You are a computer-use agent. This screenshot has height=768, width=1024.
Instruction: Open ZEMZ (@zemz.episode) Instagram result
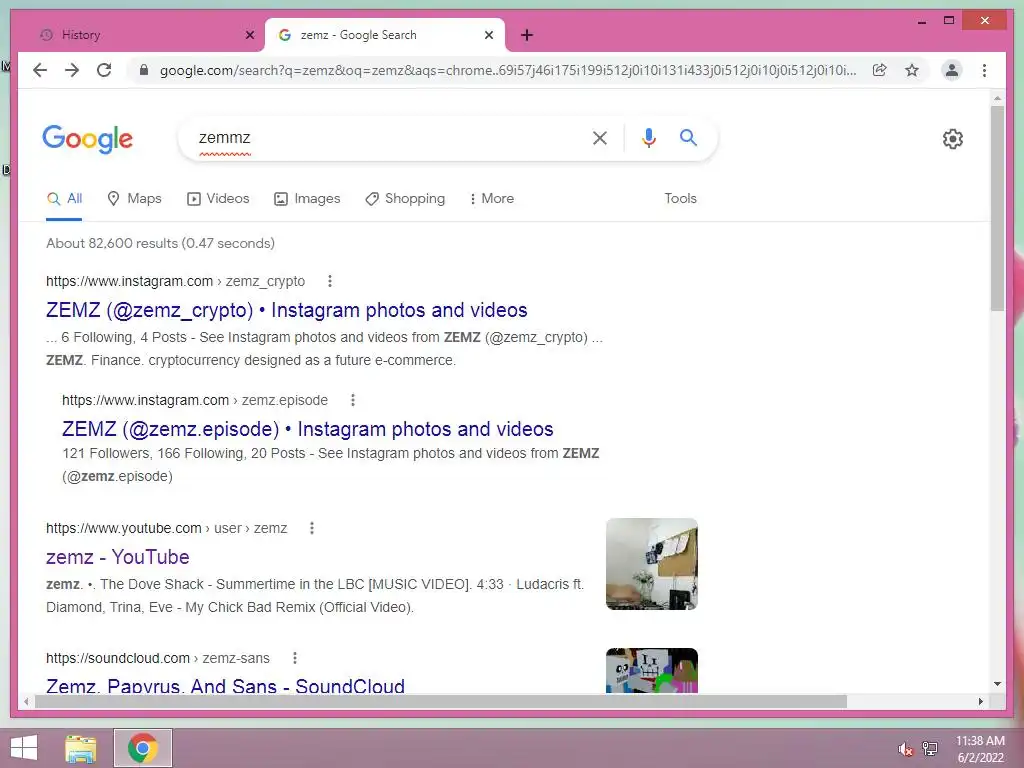[x=308, y=429]
